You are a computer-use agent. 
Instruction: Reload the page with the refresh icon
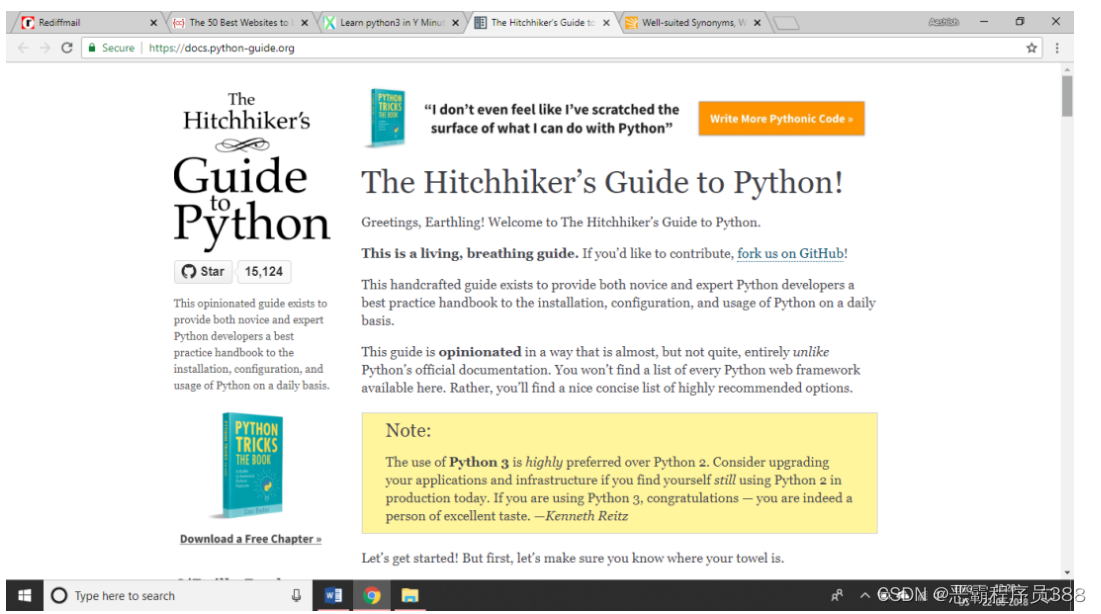[67, 48]
